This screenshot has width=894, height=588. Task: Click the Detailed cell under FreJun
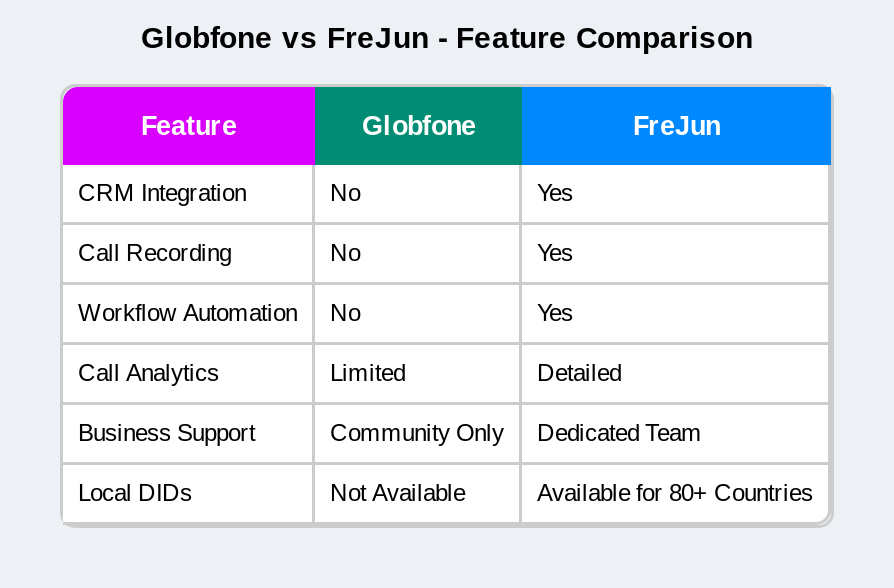coord(579,373)
